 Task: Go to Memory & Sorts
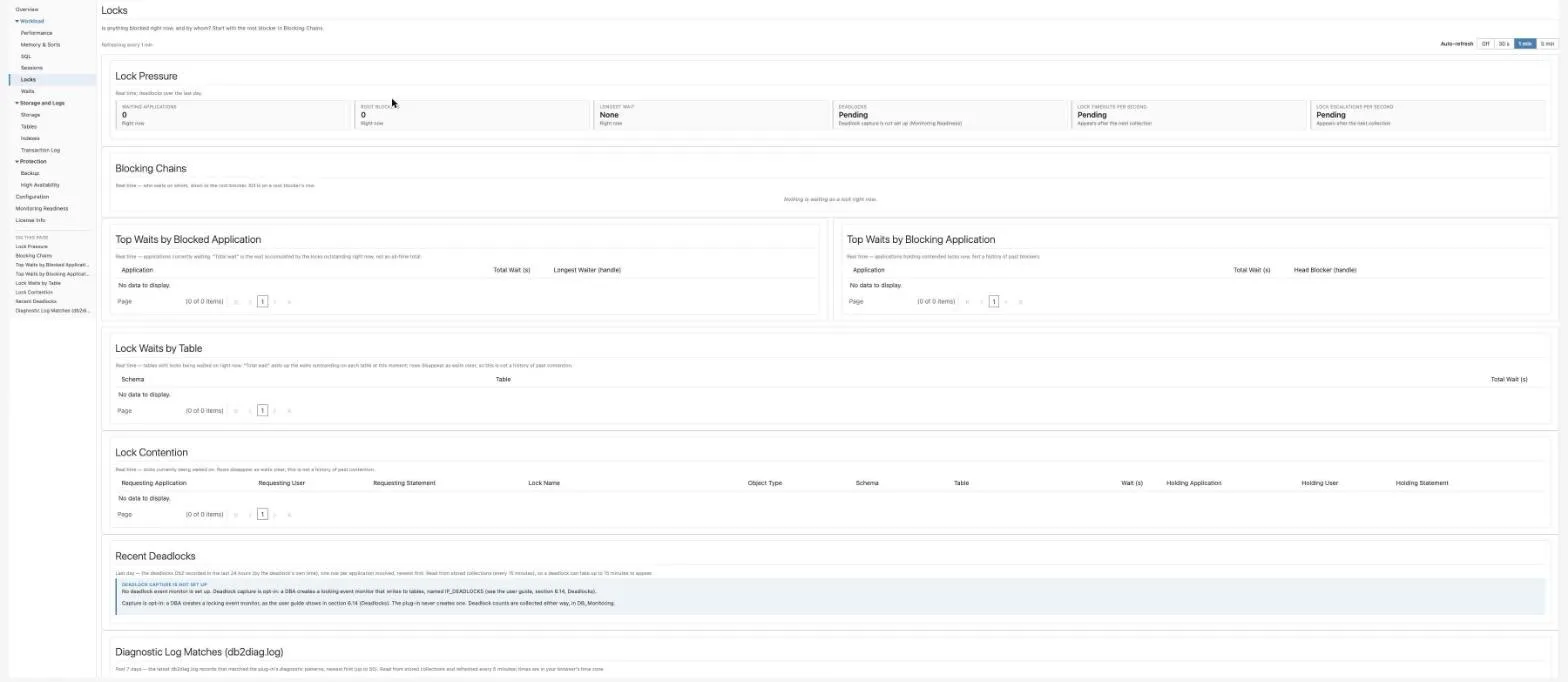(x=40, y=44)
